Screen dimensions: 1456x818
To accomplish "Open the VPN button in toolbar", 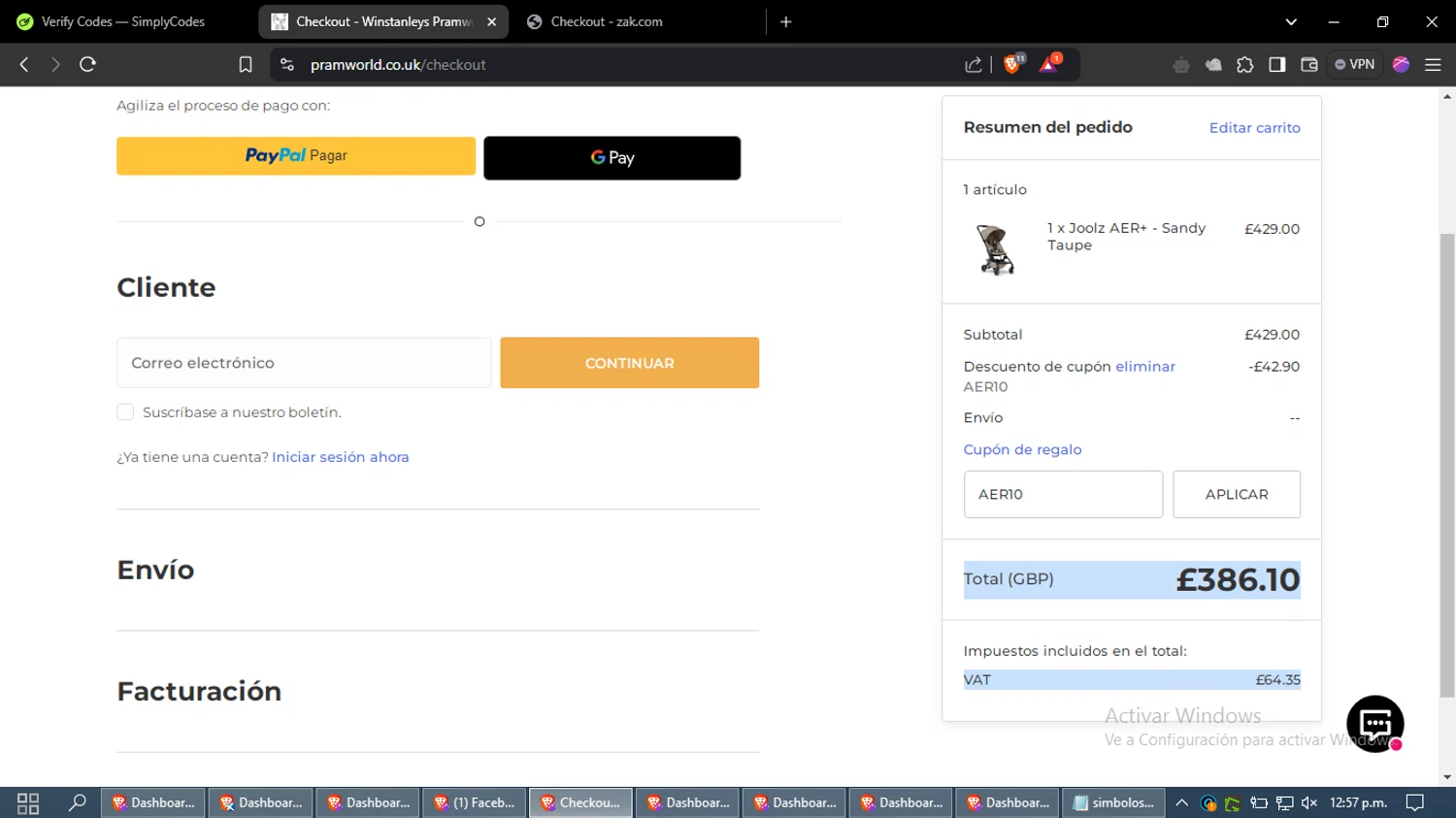I will click(1355, 64).
